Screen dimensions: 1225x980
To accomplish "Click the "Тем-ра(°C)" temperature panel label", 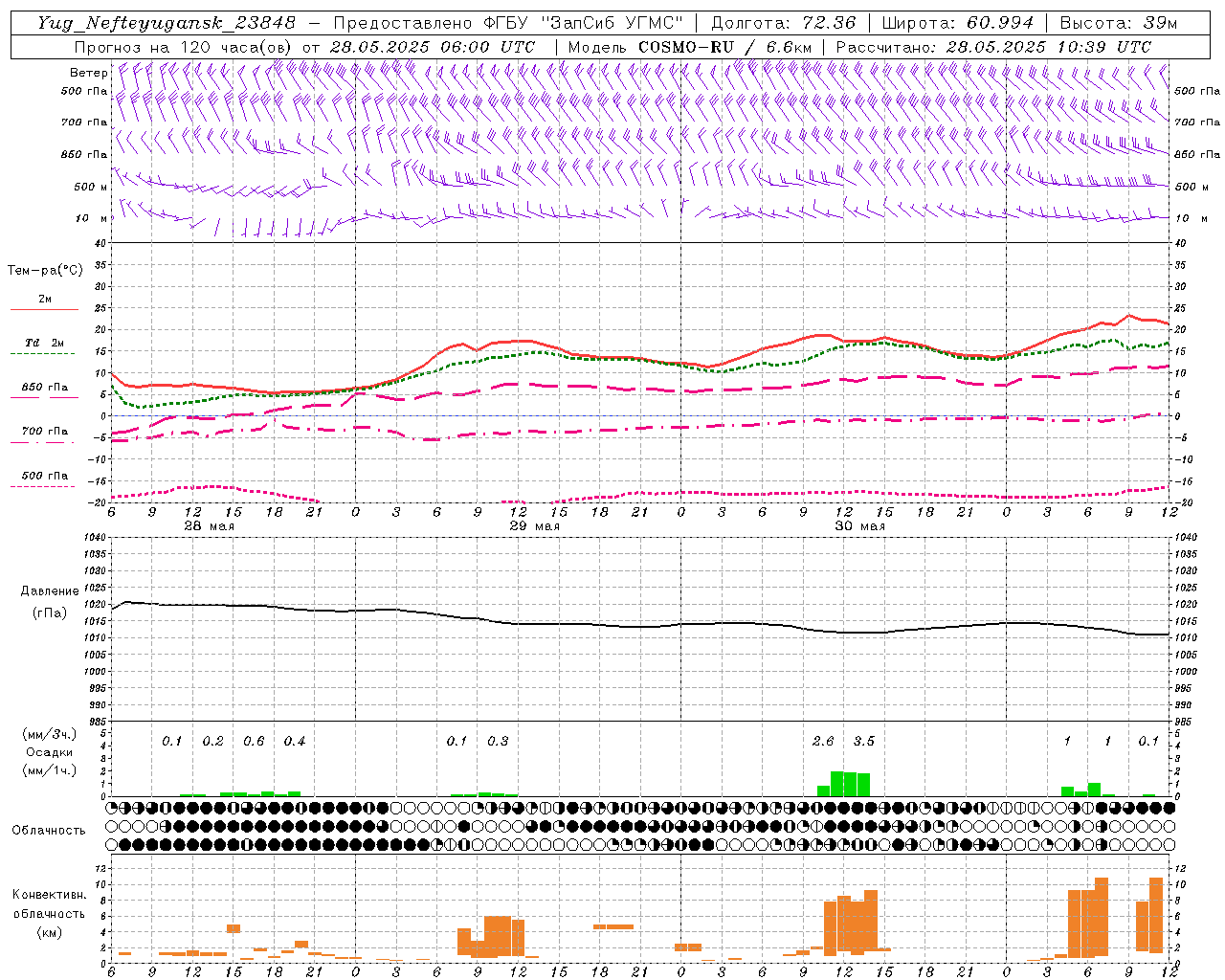I will [x=45, y=271].
